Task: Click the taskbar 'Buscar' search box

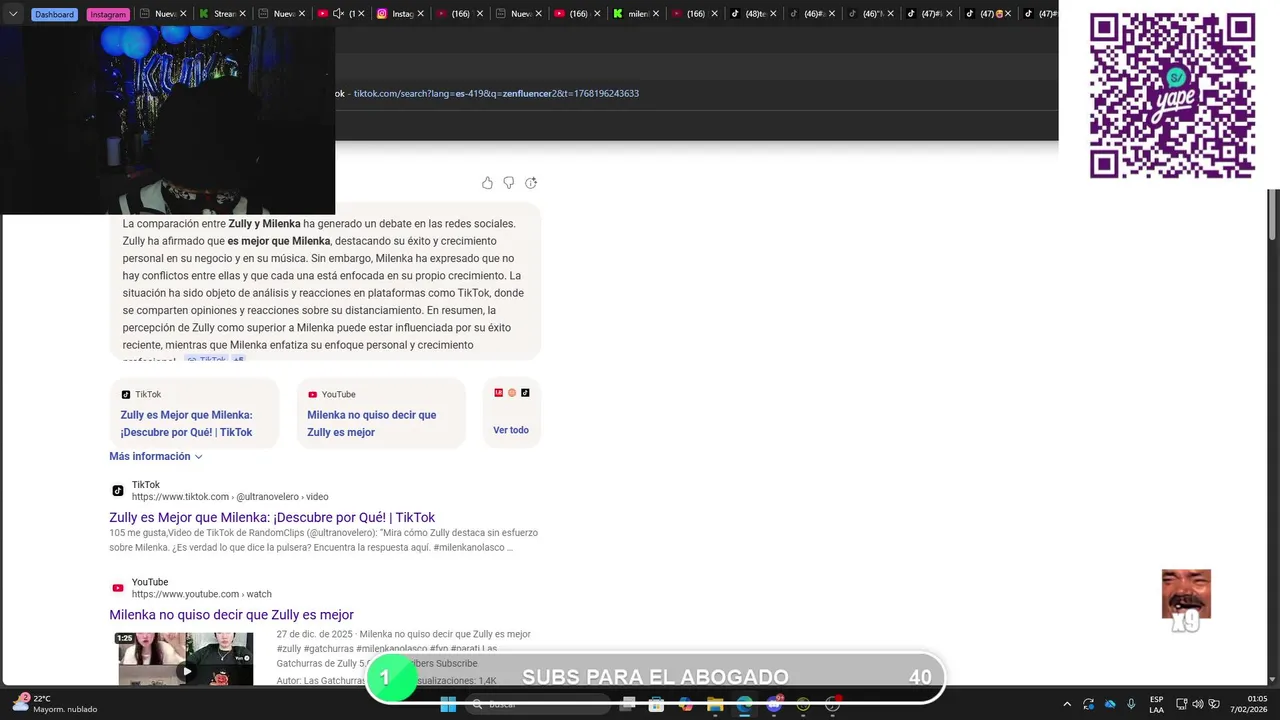Action: click(539, 705)
